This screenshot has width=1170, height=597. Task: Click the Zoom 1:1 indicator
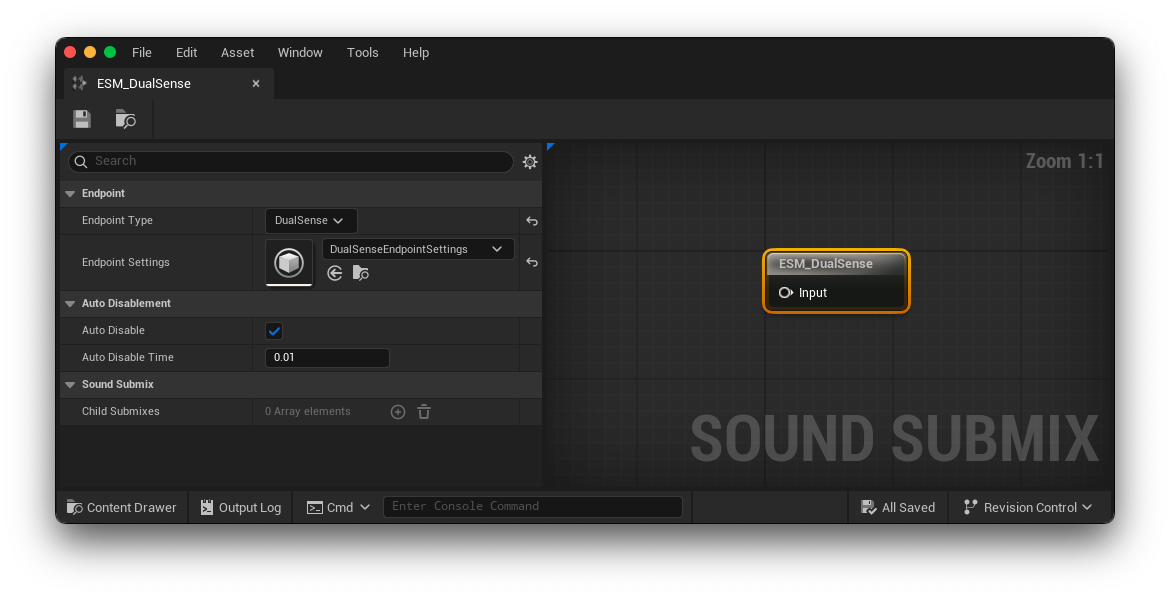coord(1064,161)
